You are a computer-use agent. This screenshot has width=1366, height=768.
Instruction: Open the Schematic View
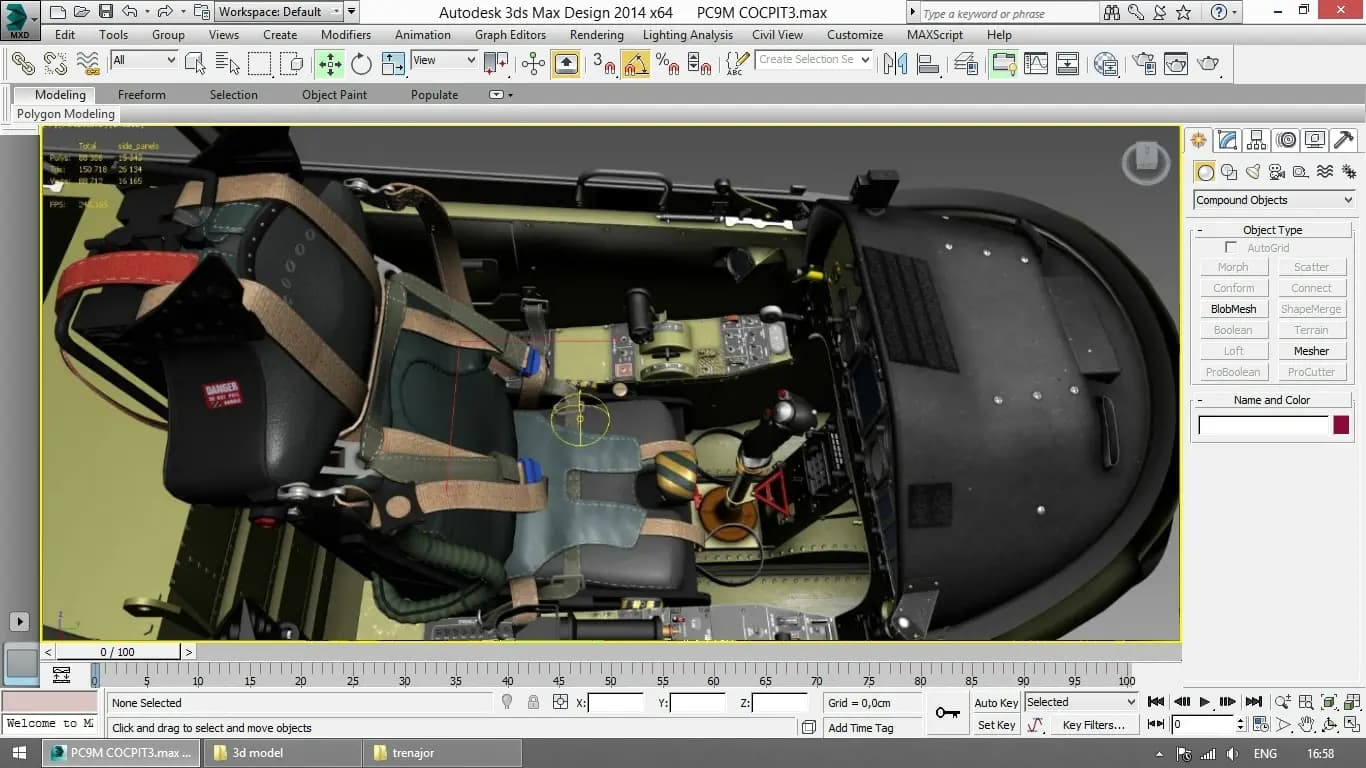1068,63
